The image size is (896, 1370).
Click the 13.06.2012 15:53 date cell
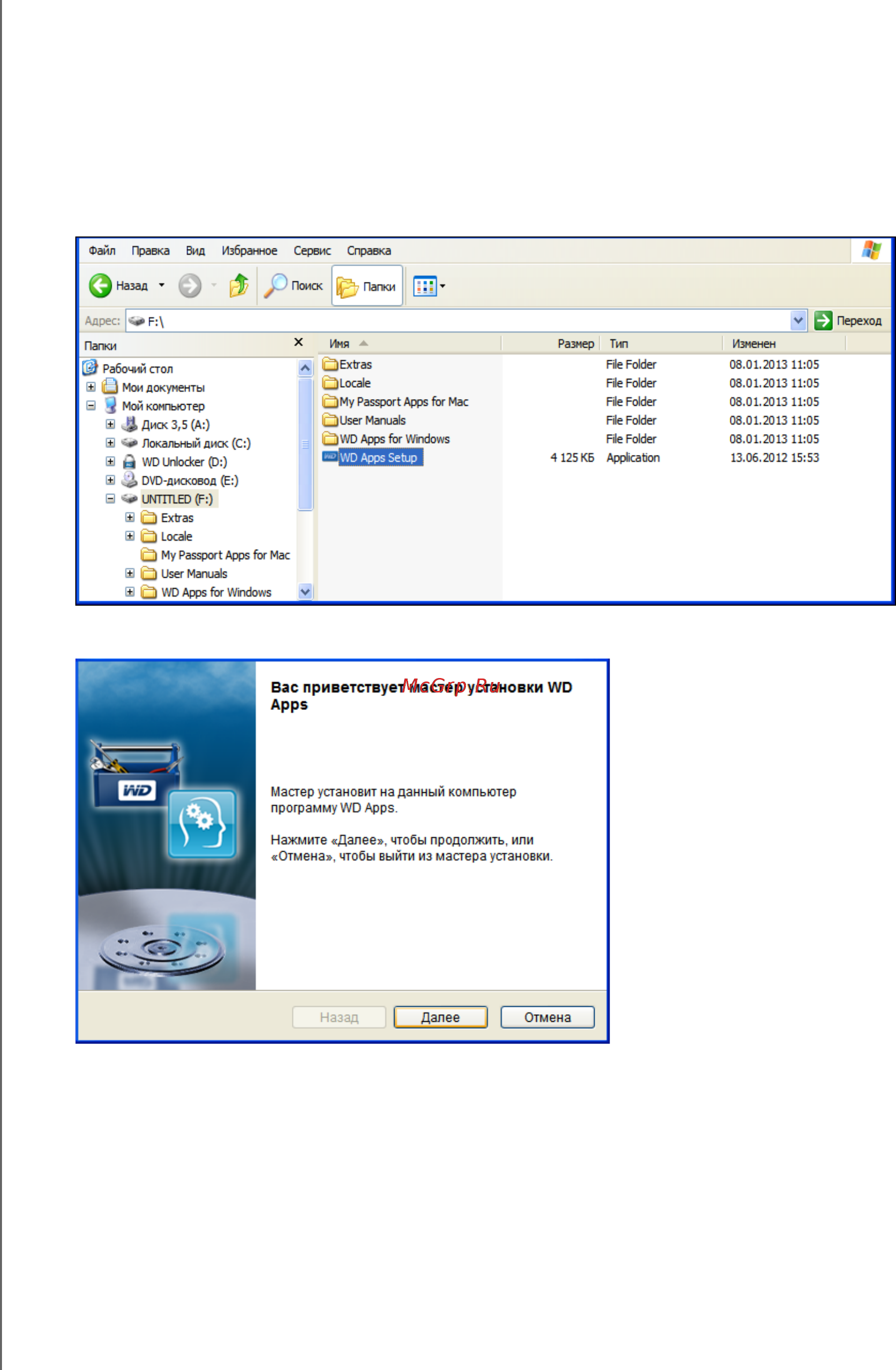point(775,457)
